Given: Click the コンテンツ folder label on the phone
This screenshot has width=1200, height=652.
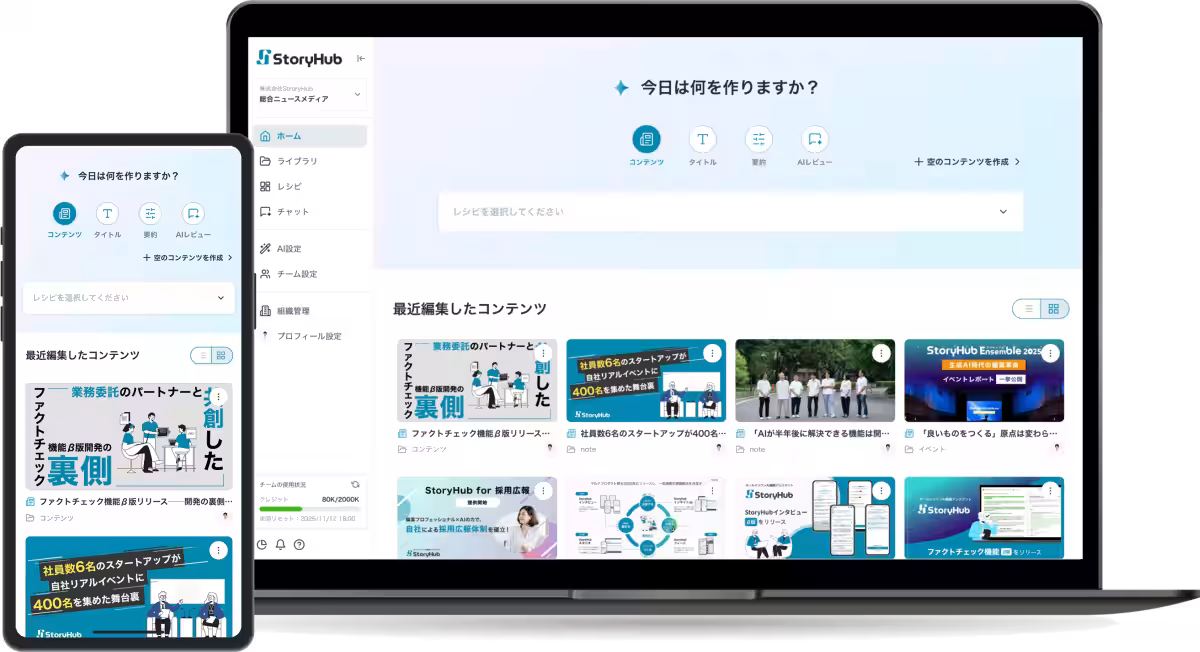Looking at the screenshot, I should click(56, 518).
